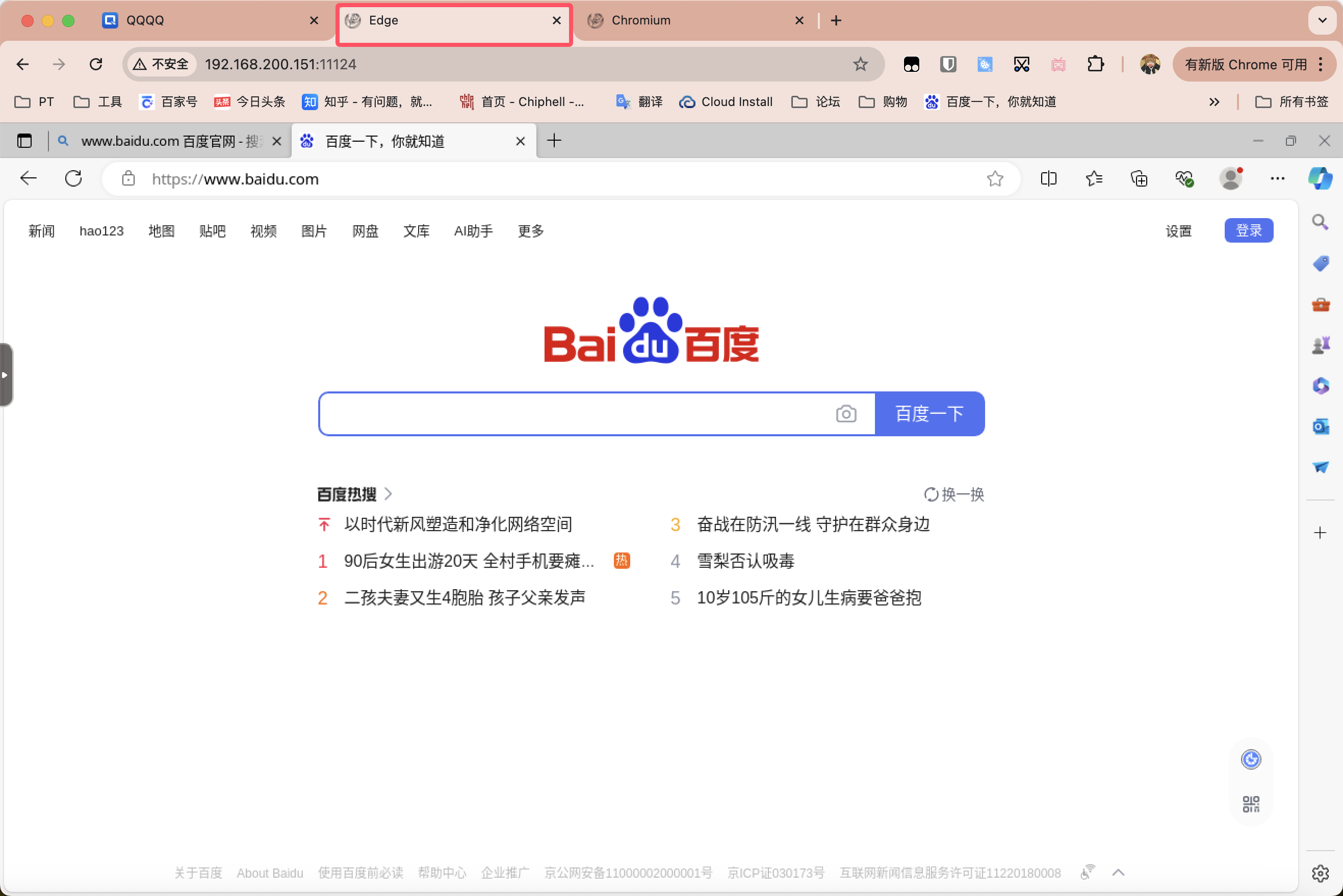Refresh page in Edge
The width and height of the screenshot is (1343, 896).
click(x=74, y=179)
